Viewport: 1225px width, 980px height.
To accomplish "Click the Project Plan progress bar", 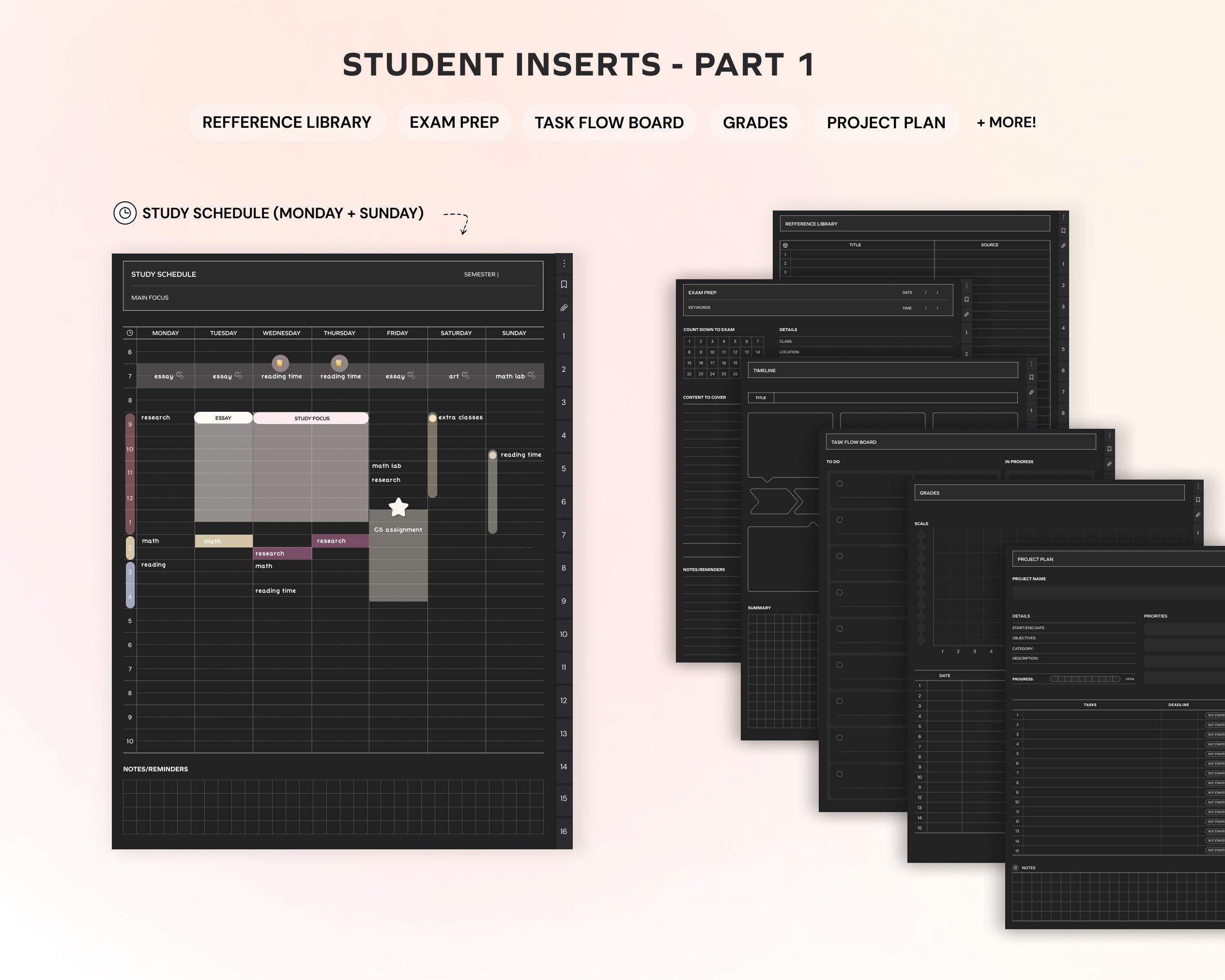I will (1085, 679).
